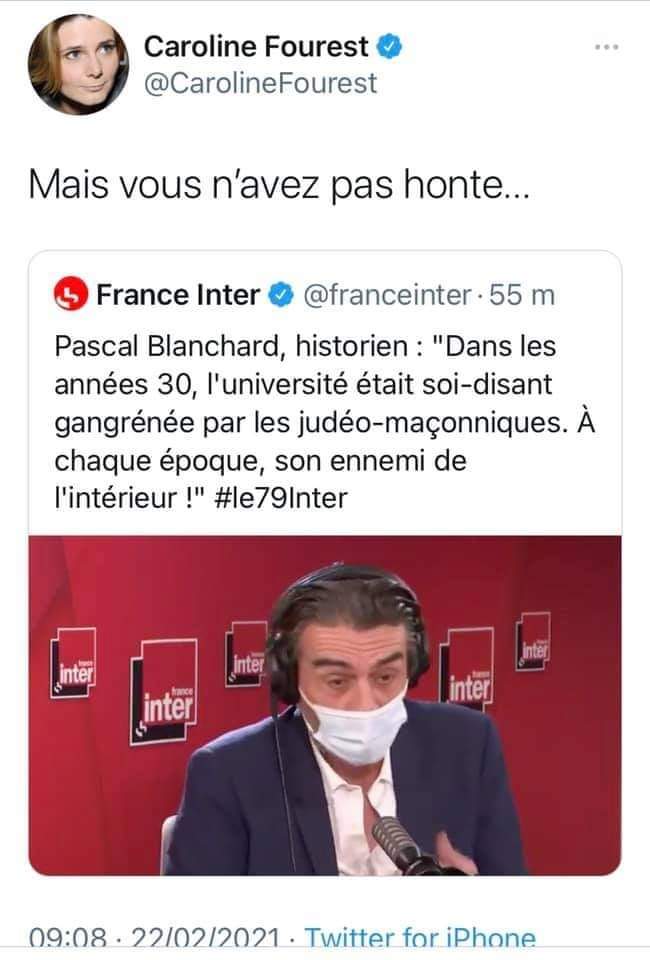This screenshot has width=650, height=960.
Task: Click the 55 m timestamp of quoted tweet
Action: pos(521,295)
